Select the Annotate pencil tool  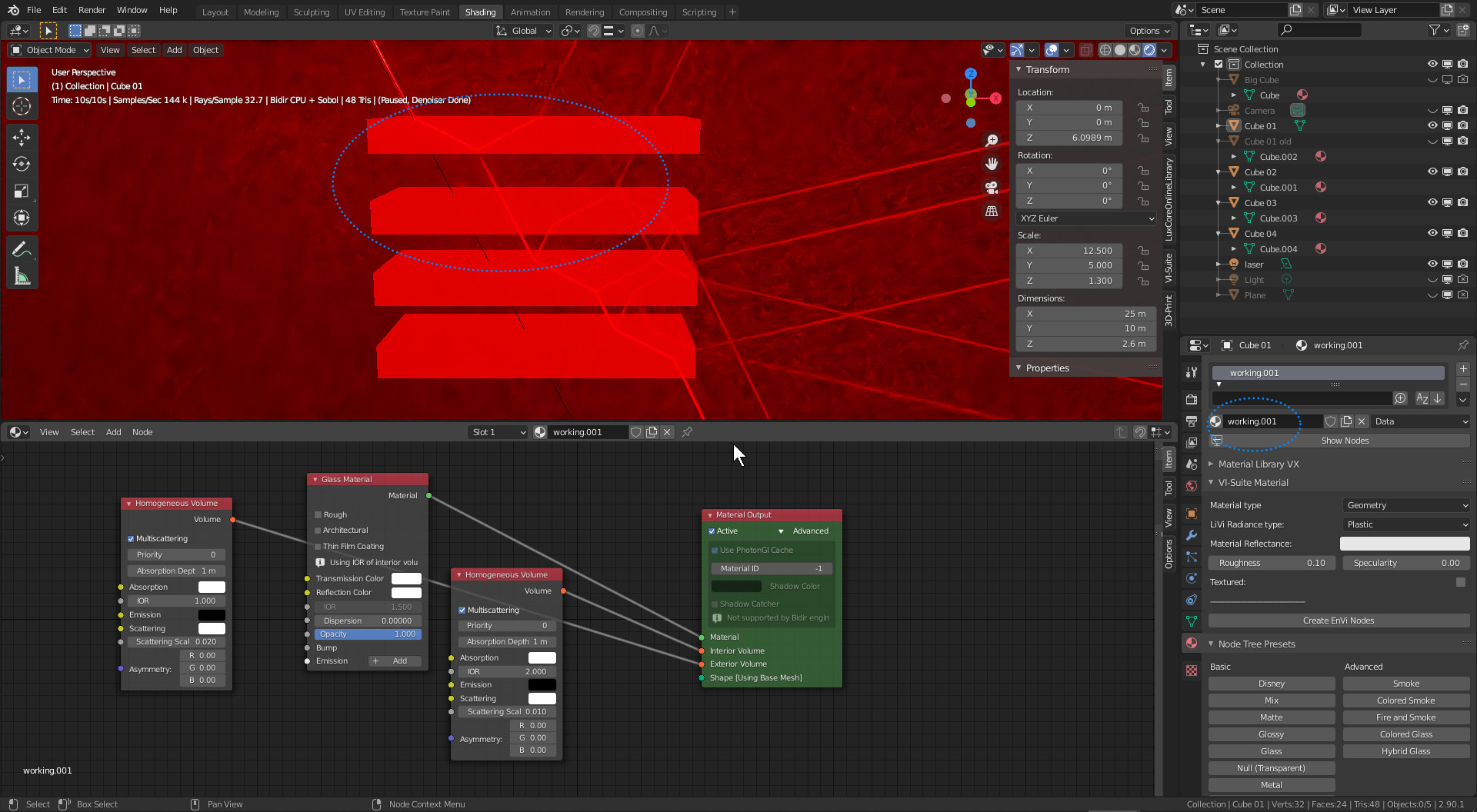[x=22, y=249]
